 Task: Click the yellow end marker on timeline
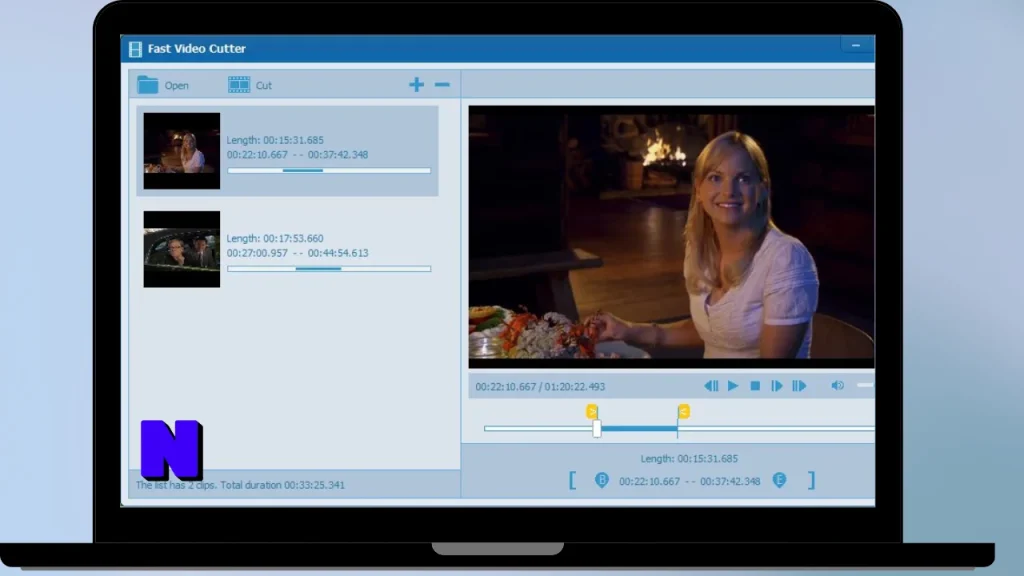(683, 411)
